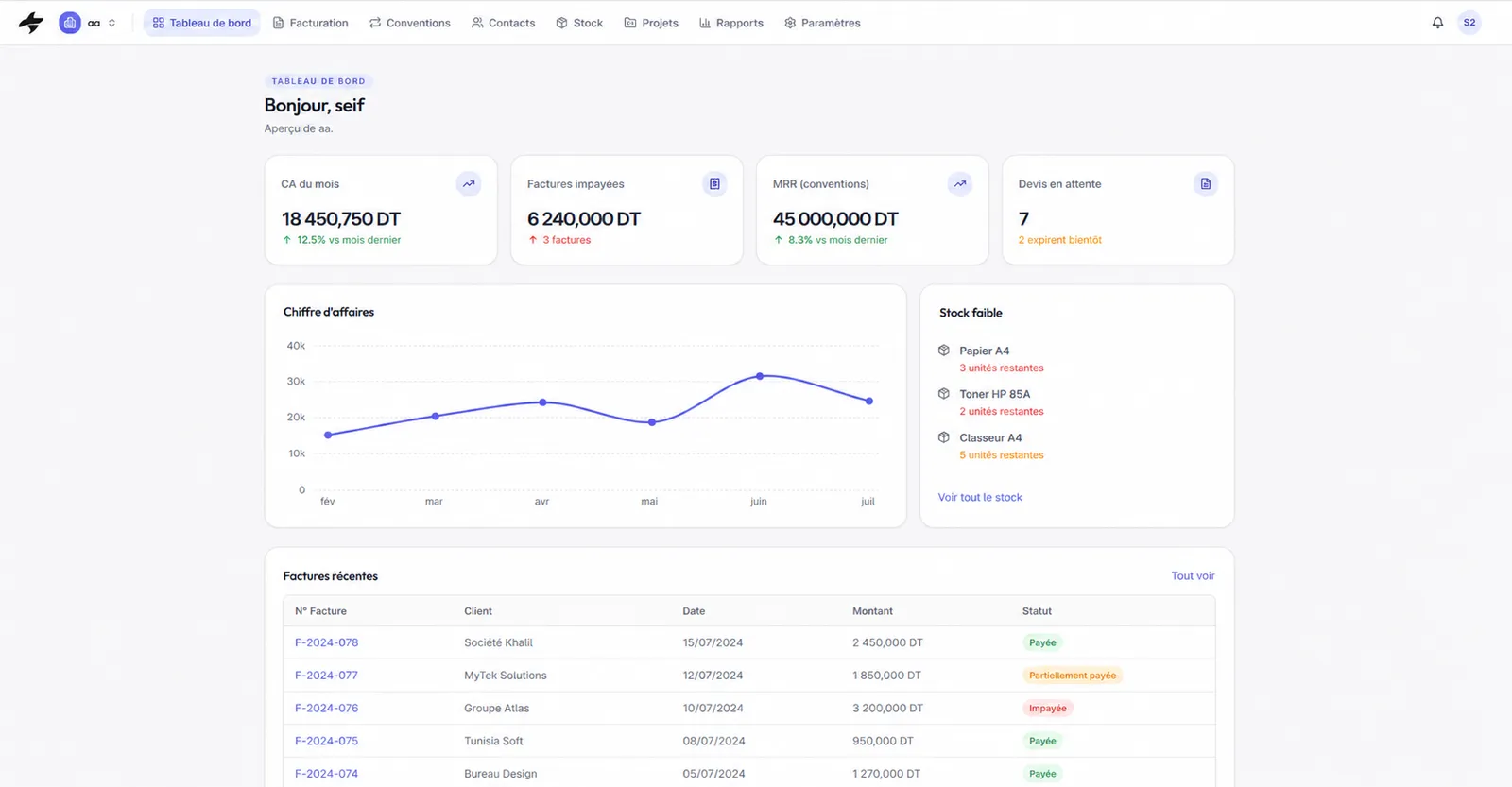
Task: Click '2 unités restantes' under Toner HP 85A
Action: coord(1002,412)
